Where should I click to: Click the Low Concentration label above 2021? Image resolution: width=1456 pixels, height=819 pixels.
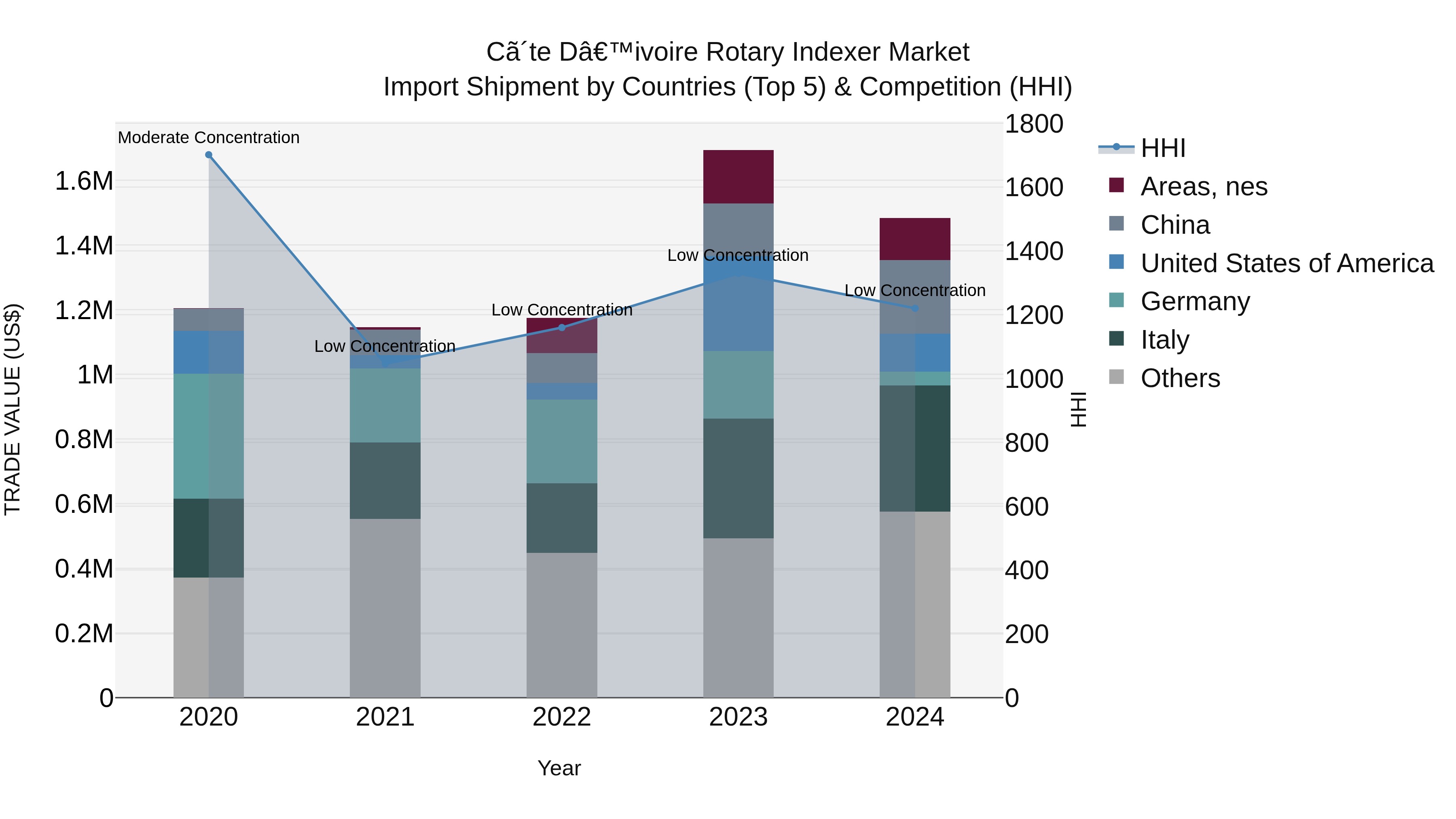[385, 346]
